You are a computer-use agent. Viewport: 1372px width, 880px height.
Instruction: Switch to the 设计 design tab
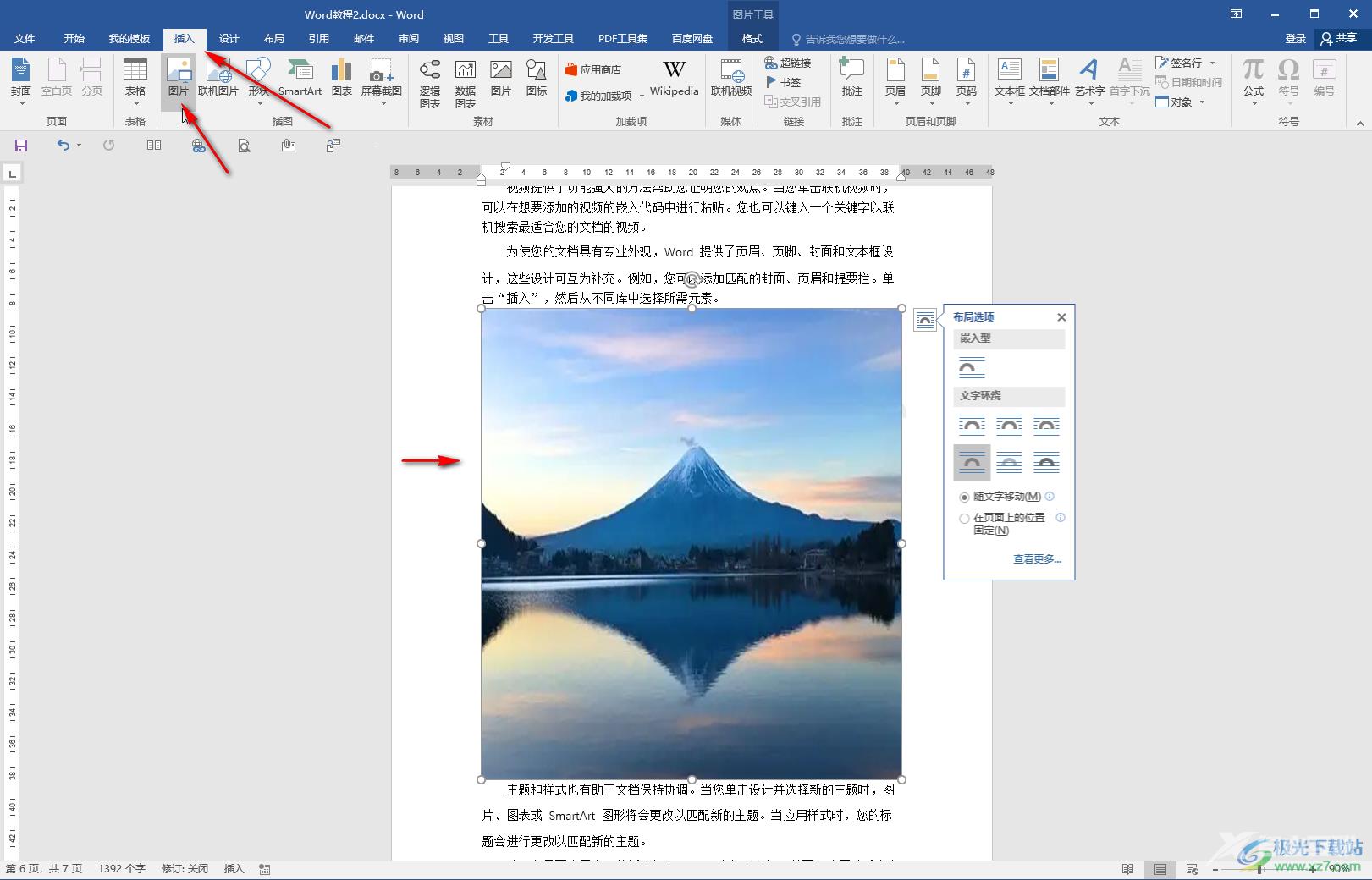tap(229, 39)
